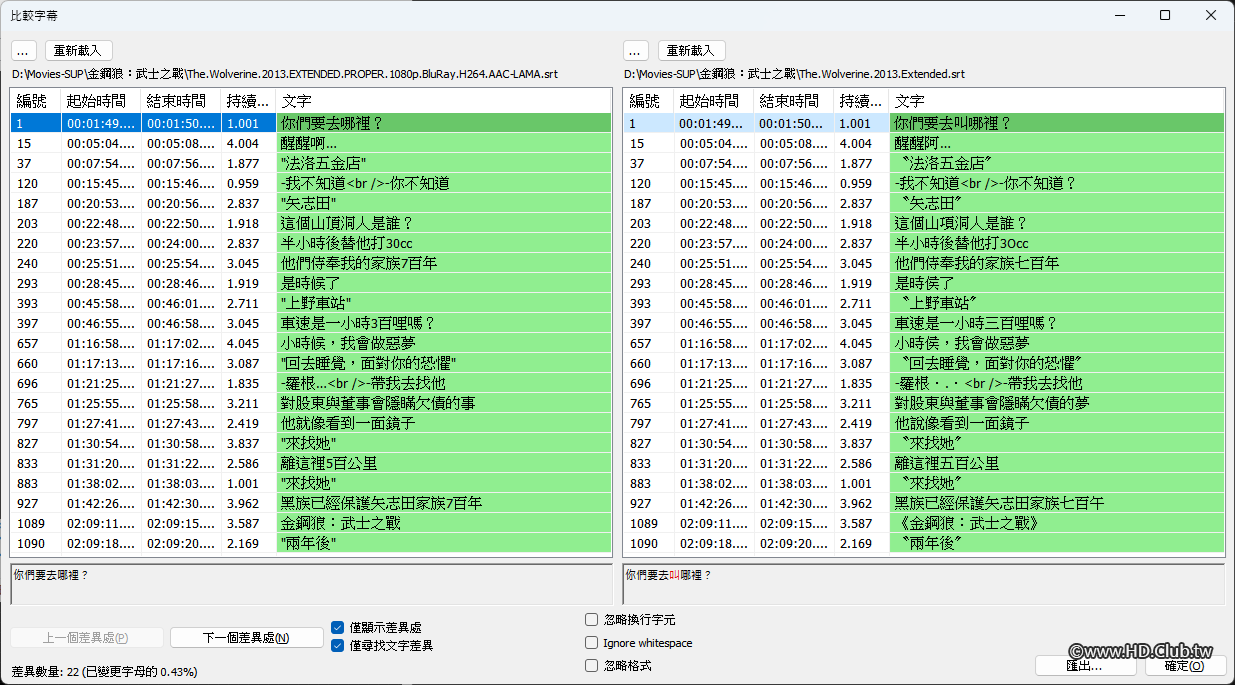Viewport: 1235px width, 685px height.
Task: Select right row 醒醒阿...
Action: pyautogui.click(x=924, y=143)
